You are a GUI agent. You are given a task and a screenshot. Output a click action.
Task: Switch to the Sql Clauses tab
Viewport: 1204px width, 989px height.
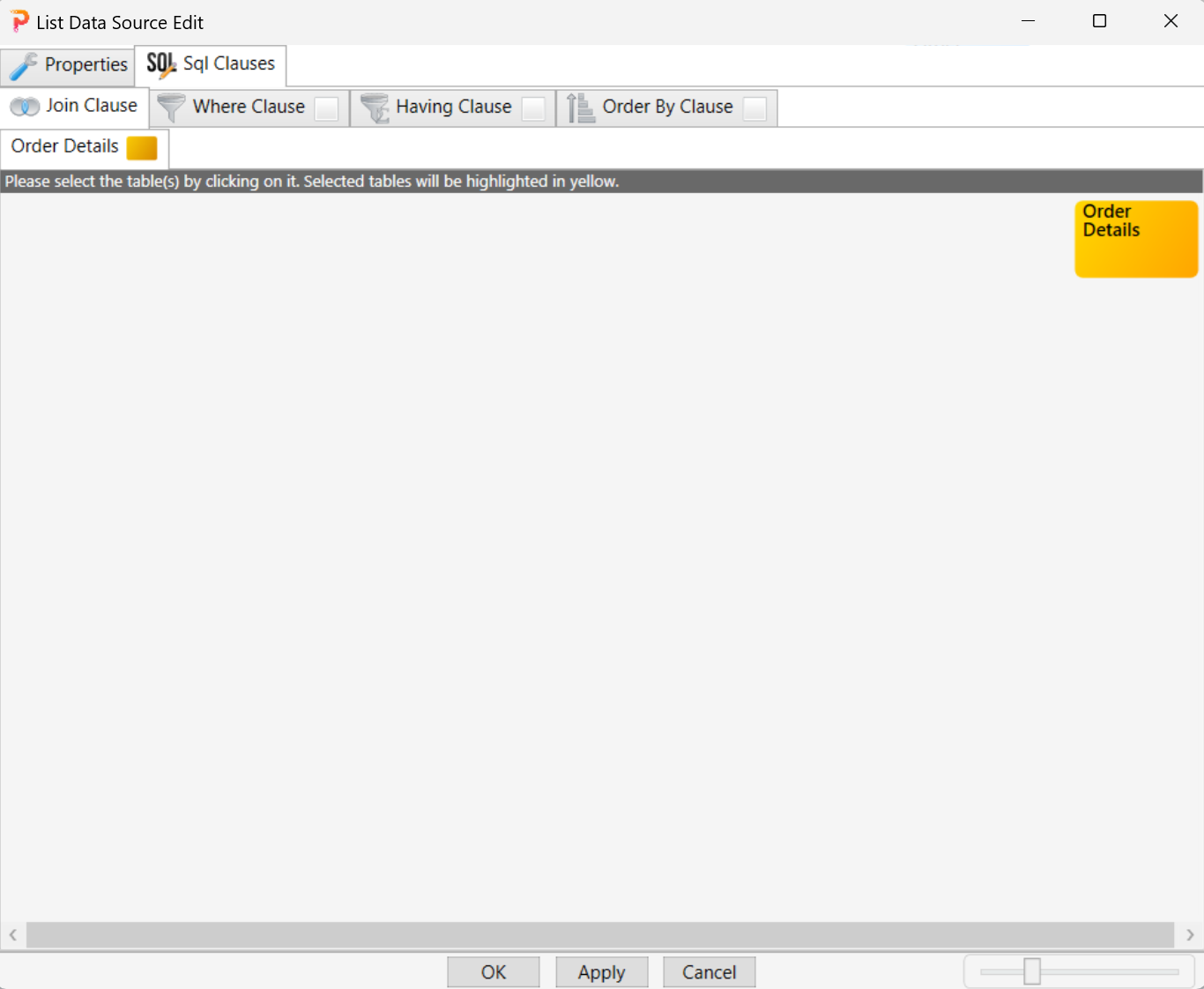[x=211, y=65]
